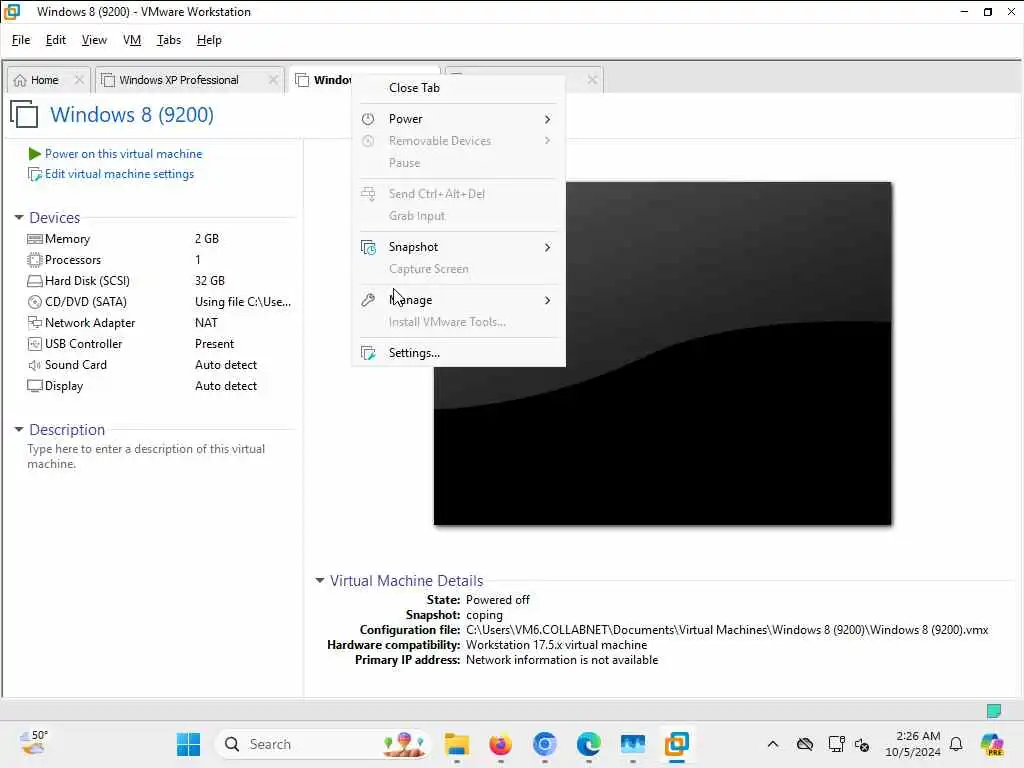Select the Display monitor icon
This screenshot has width=1024, height=768.
tap(35, 386)
